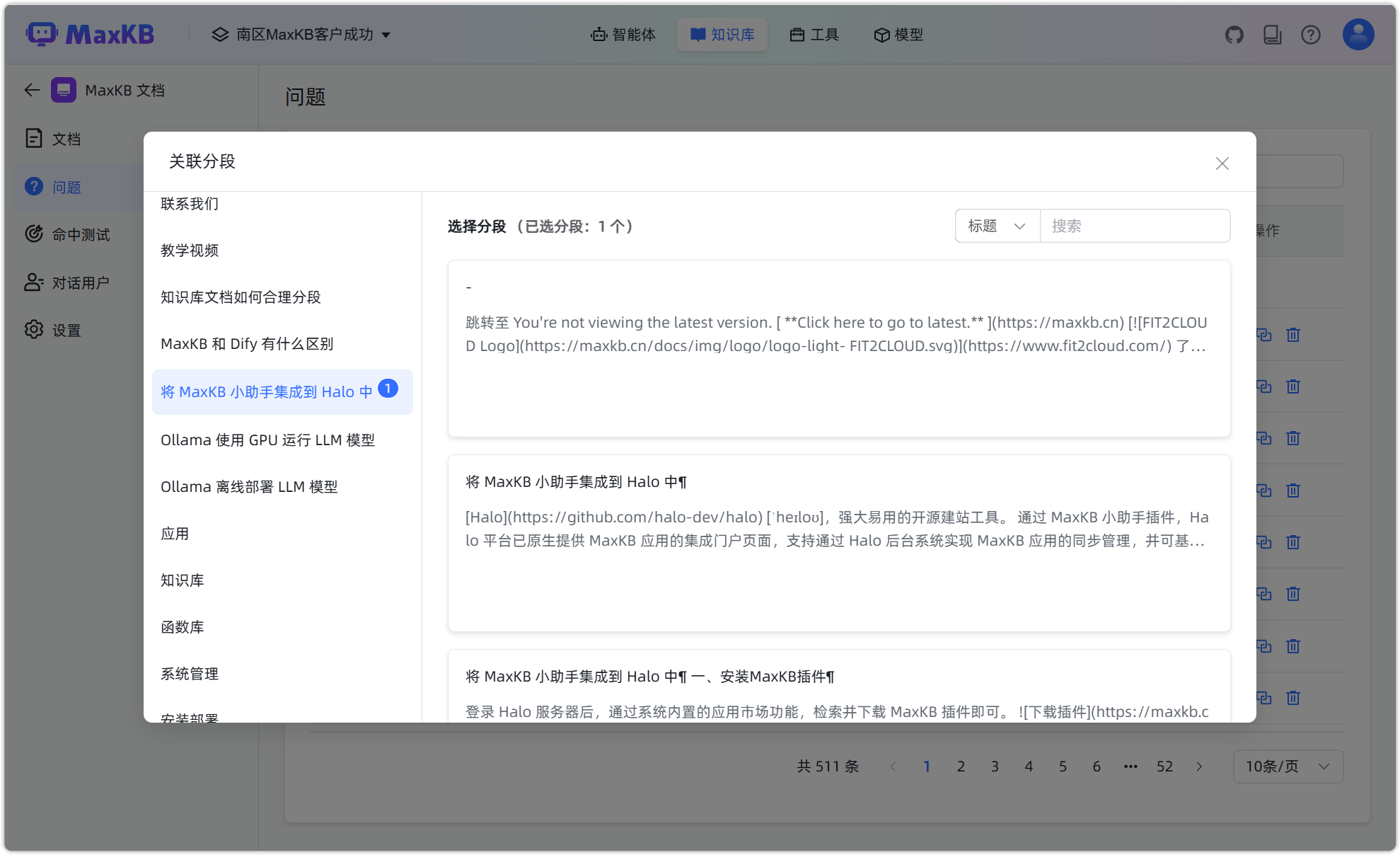
Task: Expand the 南区MaxKB客户成功 workspace selector
Action: tap(301, 34)
